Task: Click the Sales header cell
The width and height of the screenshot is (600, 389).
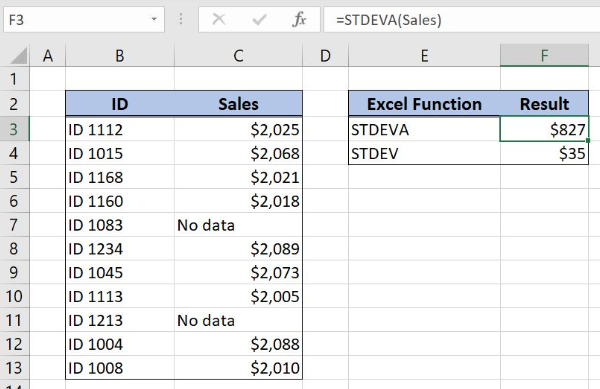Action: tap(238, 104)
